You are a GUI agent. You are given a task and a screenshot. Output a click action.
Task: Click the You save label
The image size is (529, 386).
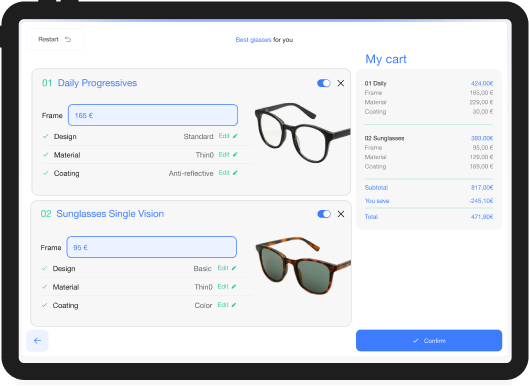click(x=377, y=201)
